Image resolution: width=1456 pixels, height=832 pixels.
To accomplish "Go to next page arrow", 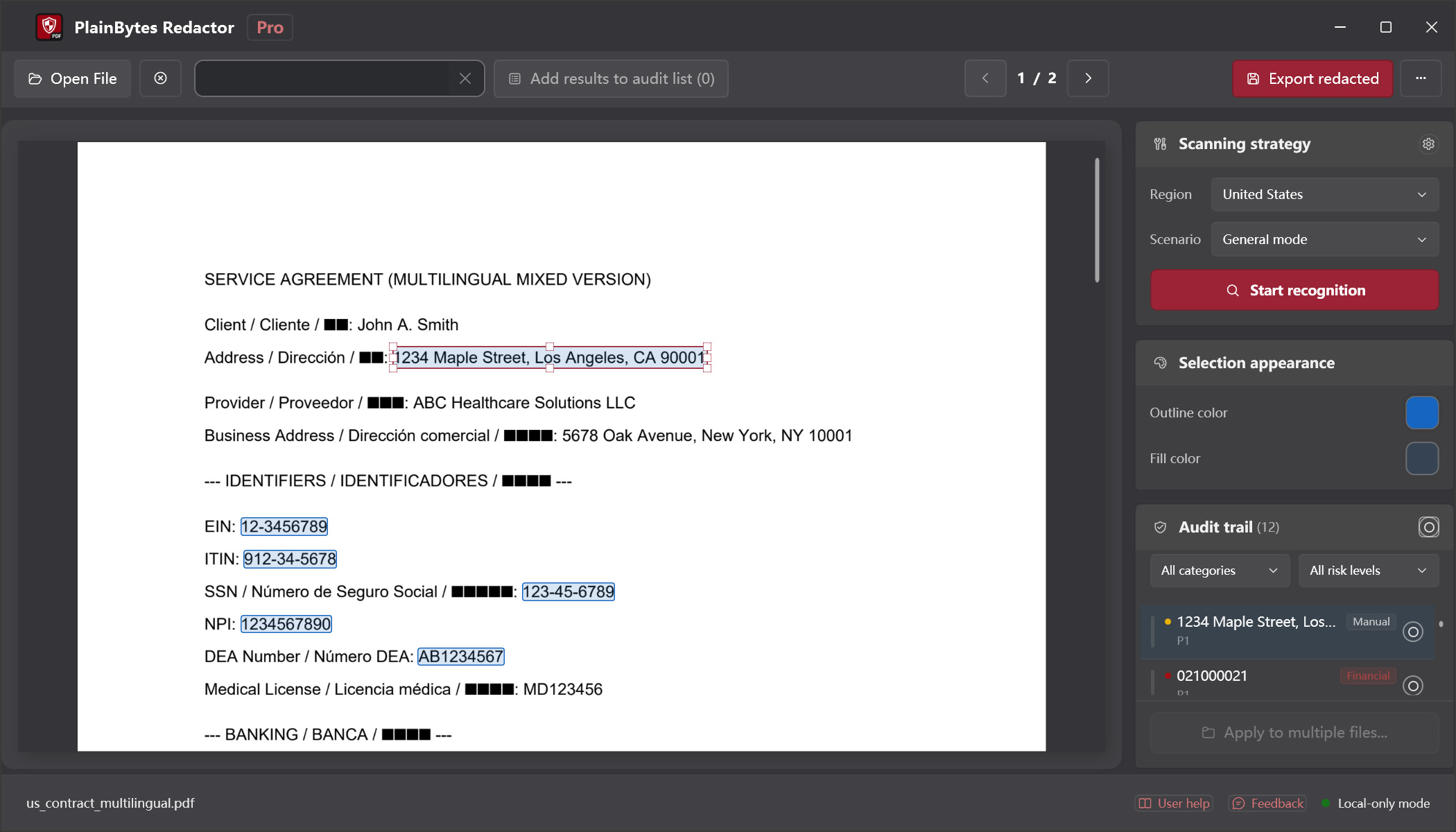I will pyautogui.click(x=1088, y=78).
